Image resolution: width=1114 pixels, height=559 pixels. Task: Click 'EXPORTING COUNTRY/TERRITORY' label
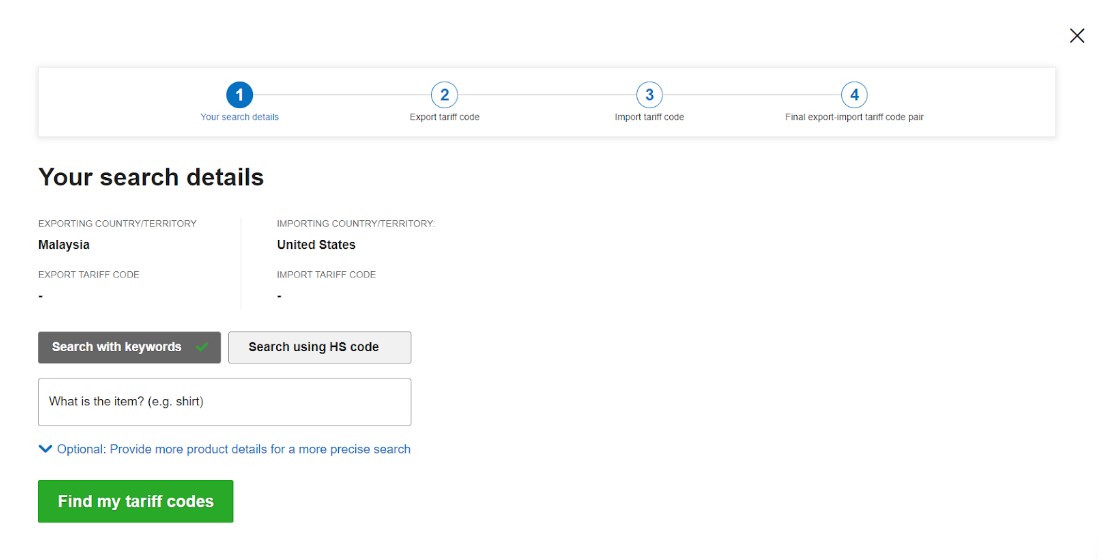[117, 224]
